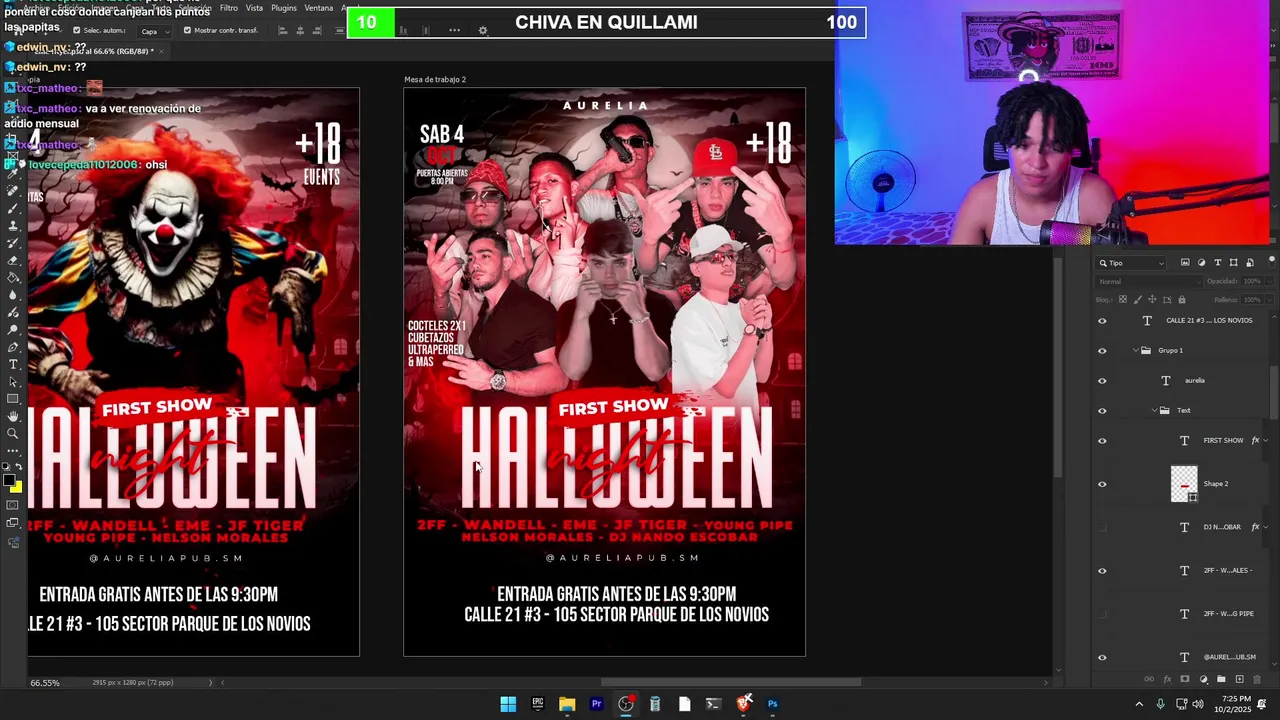
Task: Hide the aurelia text layer
Action: (x=1102, y=381)
